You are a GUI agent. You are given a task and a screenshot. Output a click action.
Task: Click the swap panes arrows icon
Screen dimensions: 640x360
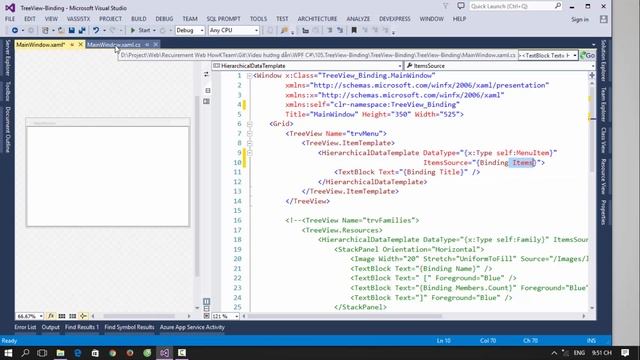click(x=207, y=74)
